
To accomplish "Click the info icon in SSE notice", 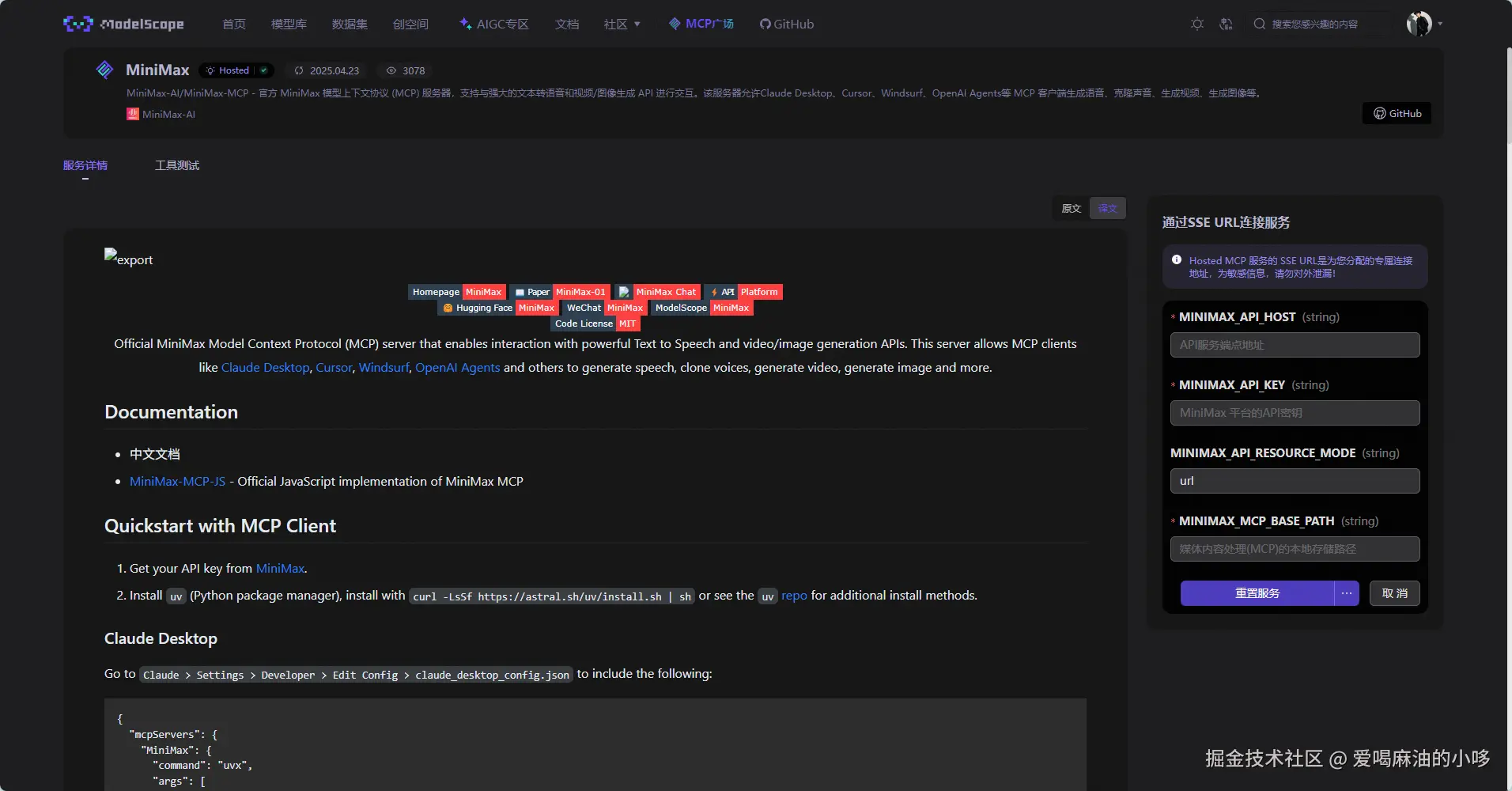I will click(1177, 259).
